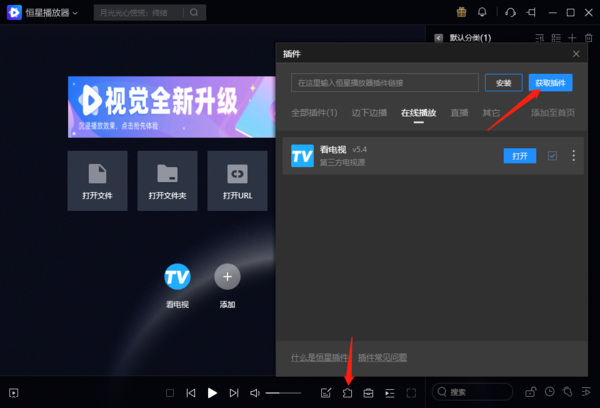The height and width of the screenshot is (408, 600).
Task: Click the title bar search input field
Action: [139, 13]
